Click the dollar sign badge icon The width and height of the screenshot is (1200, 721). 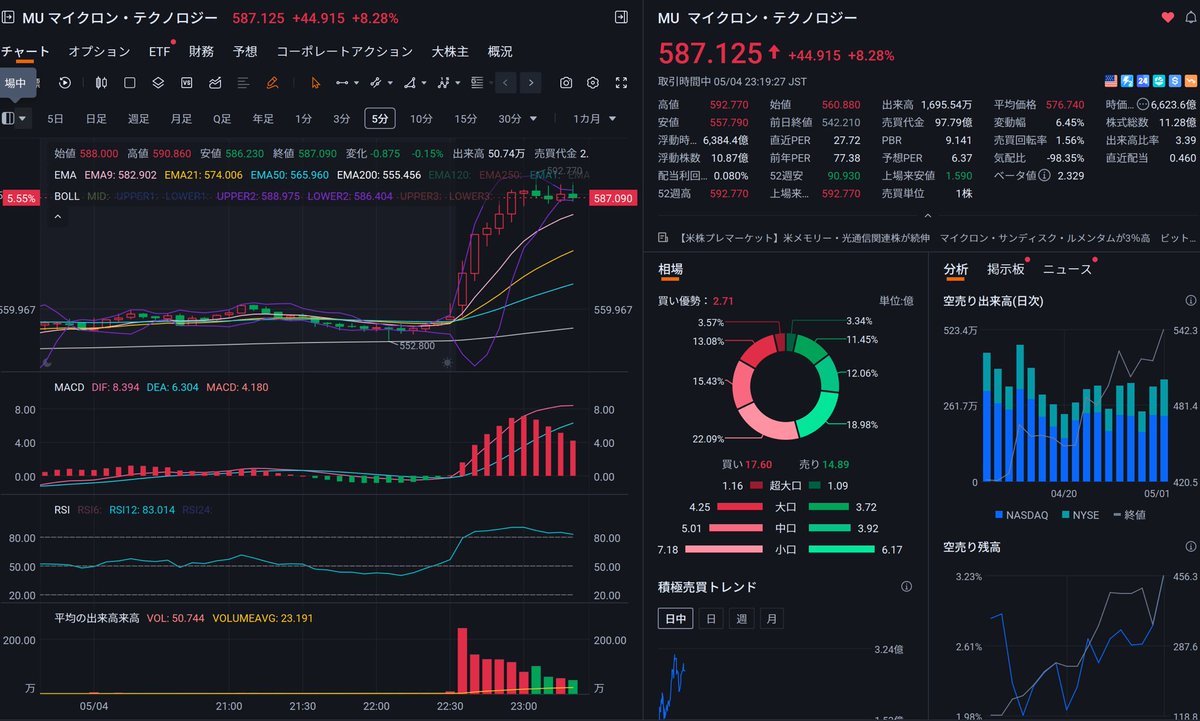[1175, 81]
